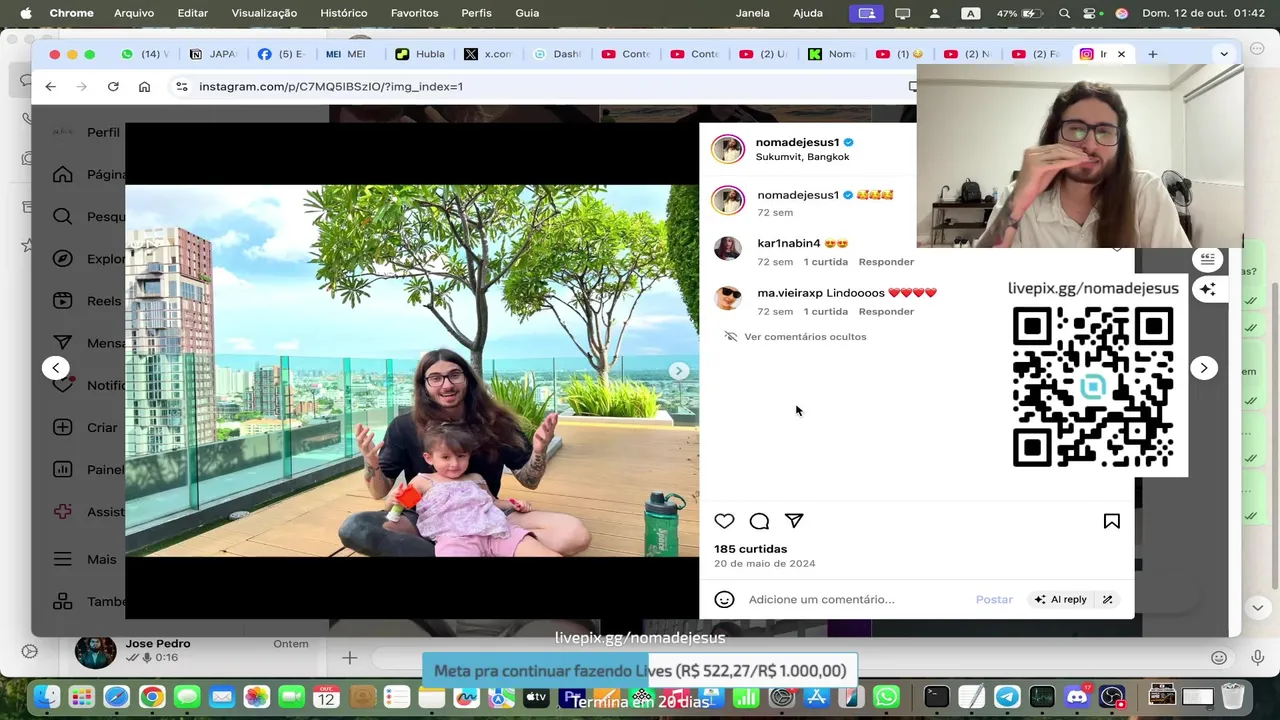Click the comment input field
The width and height of the screenshot is (1280, 720).
coord(855,599)
